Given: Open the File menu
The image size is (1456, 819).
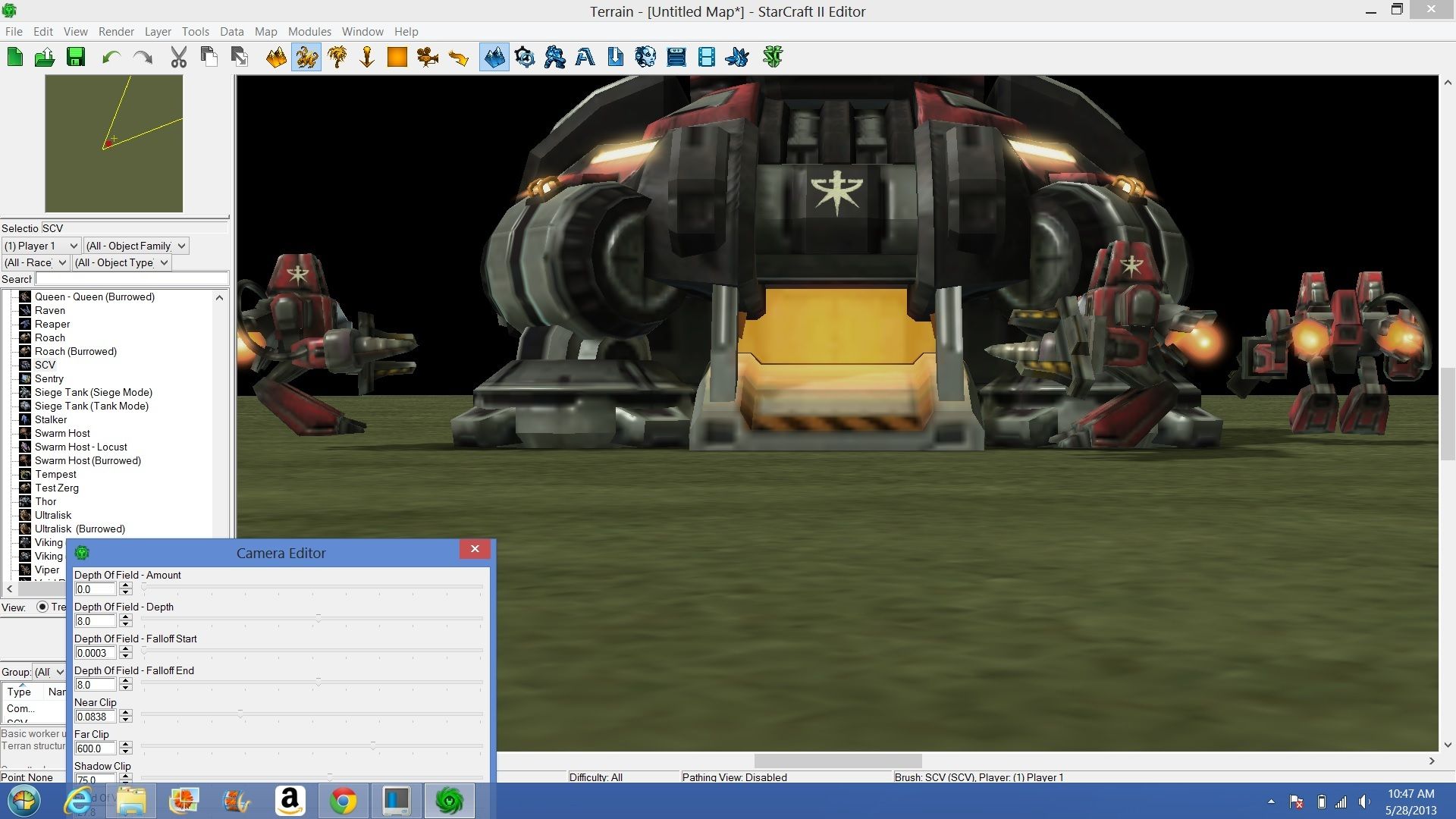Looking at the screenshot, I should (14, 31).
